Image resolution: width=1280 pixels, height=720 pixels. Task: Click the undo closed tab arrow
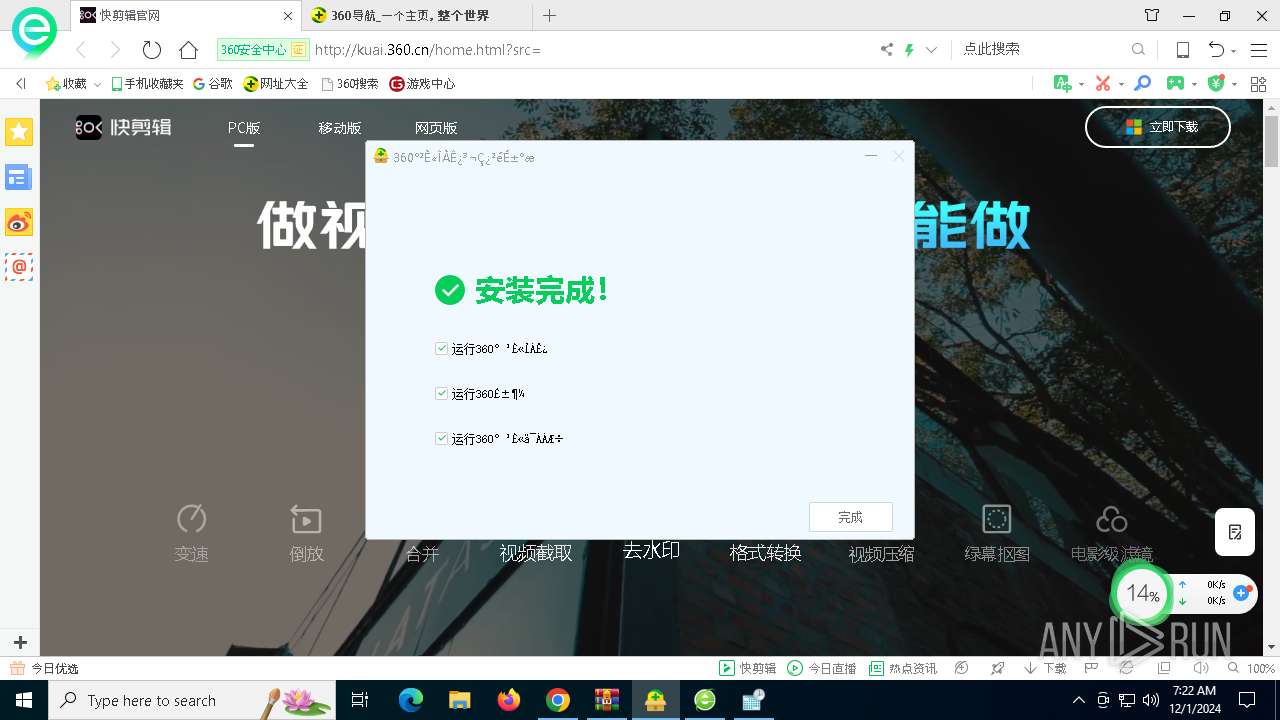tap(1215, 49)
